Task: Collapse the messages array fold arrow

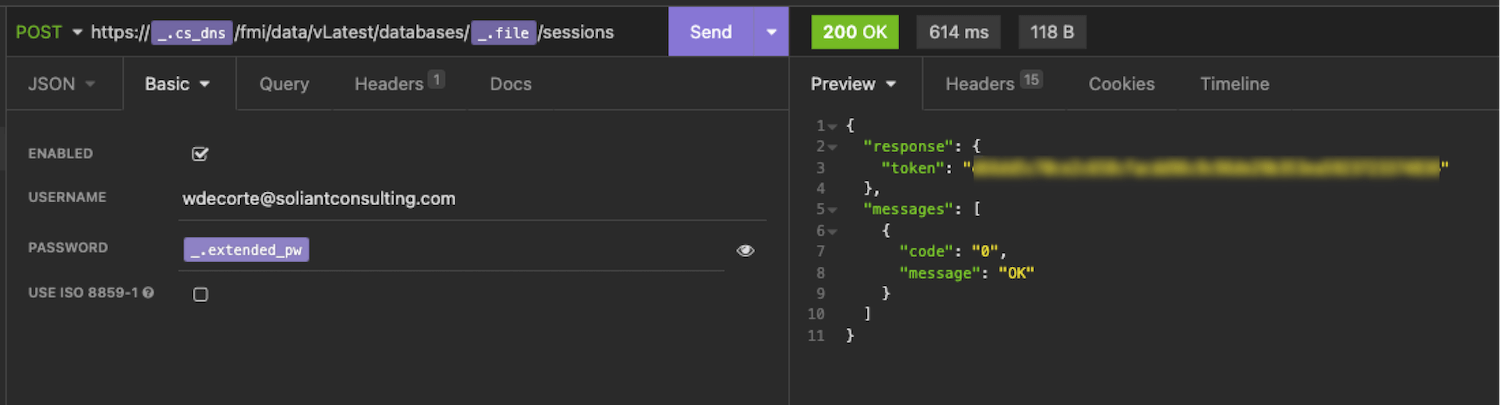Action: point(832,210)
